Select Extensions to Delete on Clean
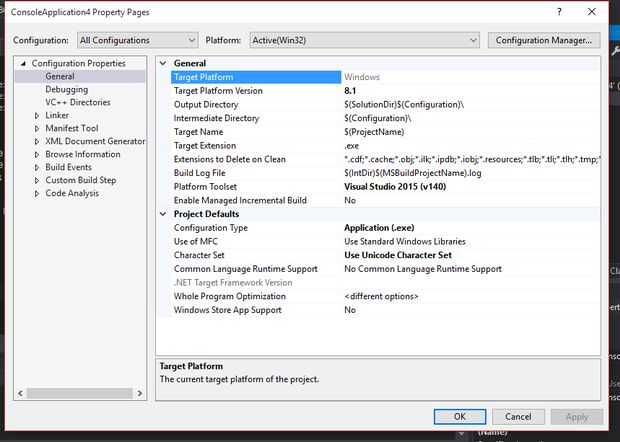 click(x=229, y=159)
